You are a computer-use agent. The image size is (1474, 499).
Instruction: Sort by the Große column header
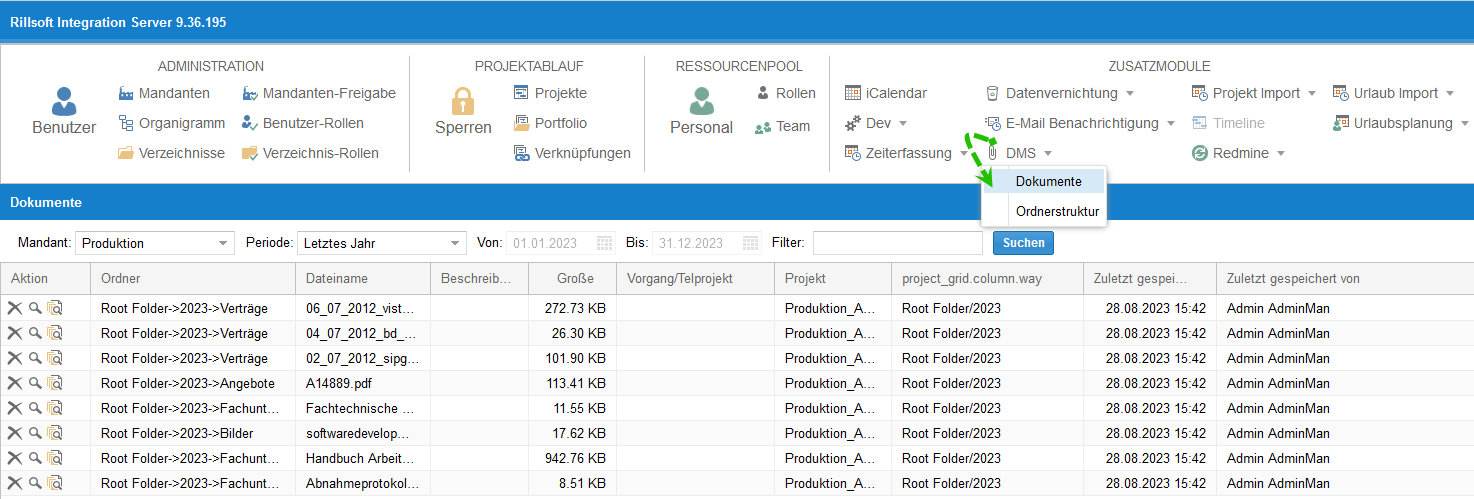(x=572, y=279)
